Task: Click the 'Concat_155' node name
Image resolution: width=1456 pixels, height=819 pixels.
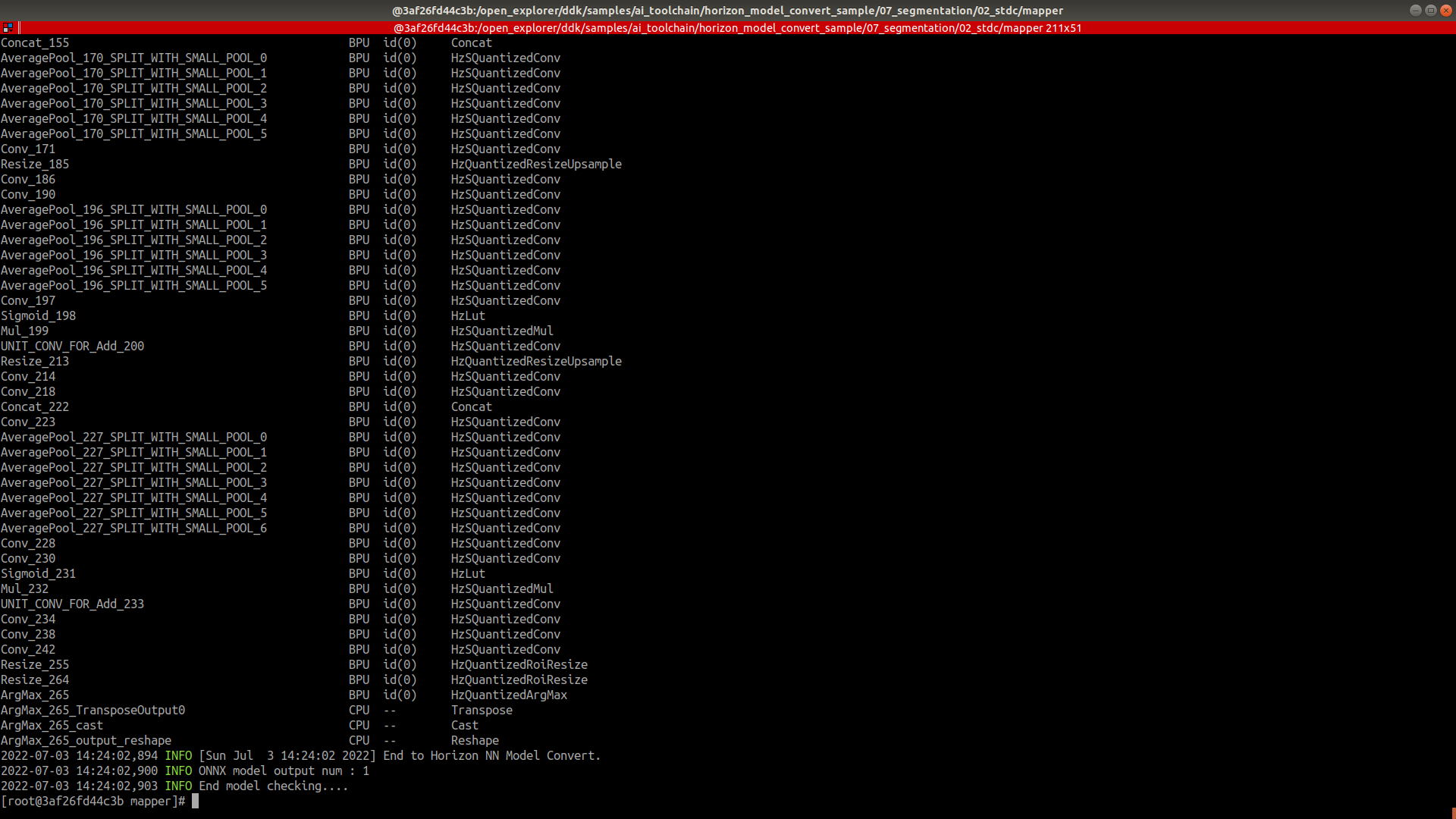Action: coord(35,43)
